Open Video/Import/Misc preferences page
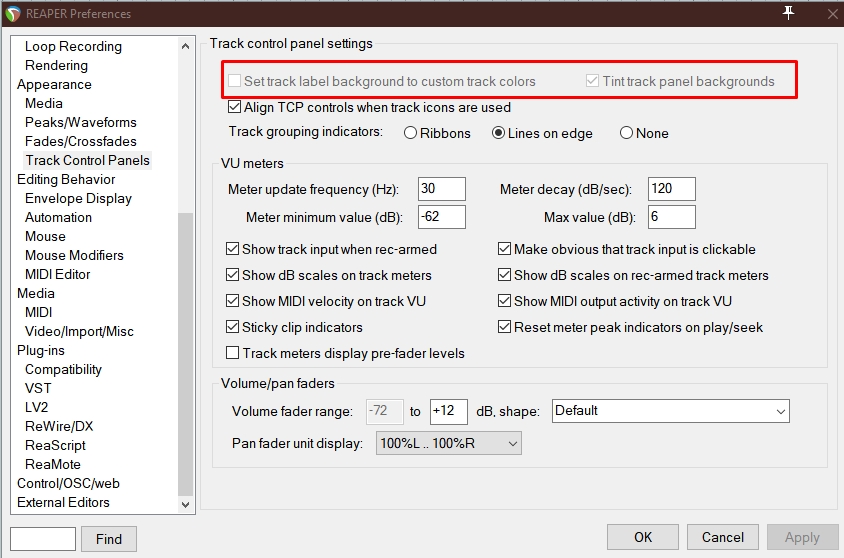844x558 pixels. coord(79,331)
